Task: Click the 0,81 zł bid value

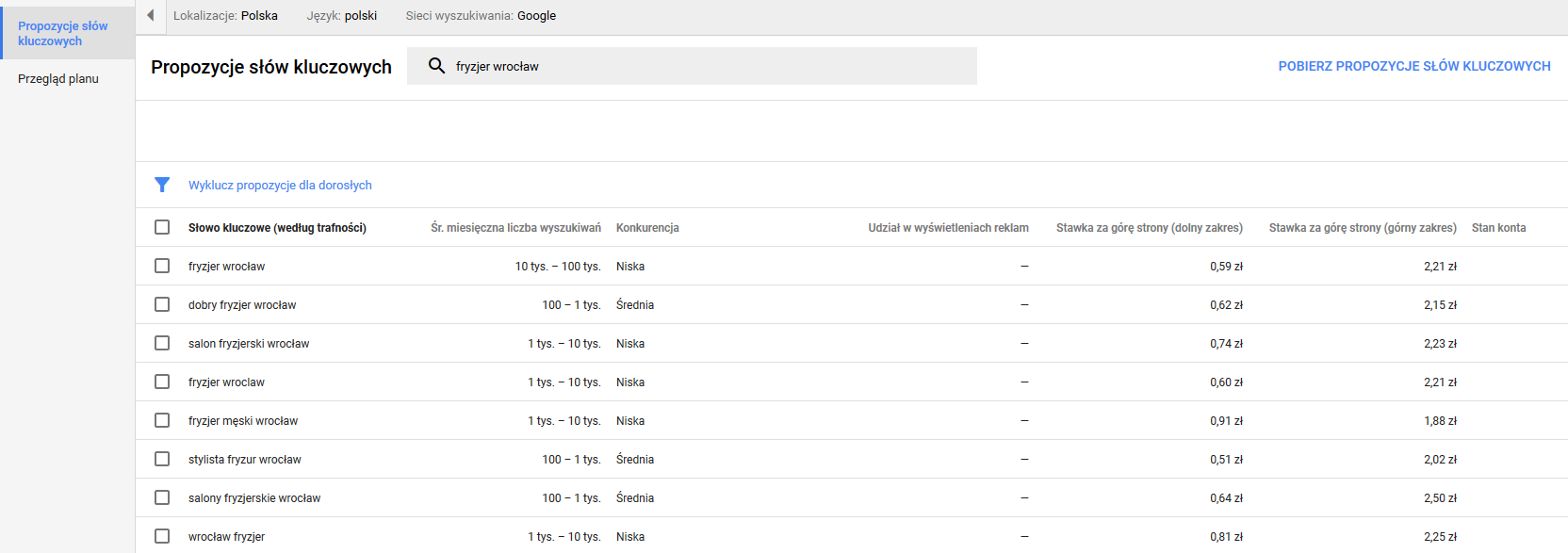Action: click(1226, 536)
